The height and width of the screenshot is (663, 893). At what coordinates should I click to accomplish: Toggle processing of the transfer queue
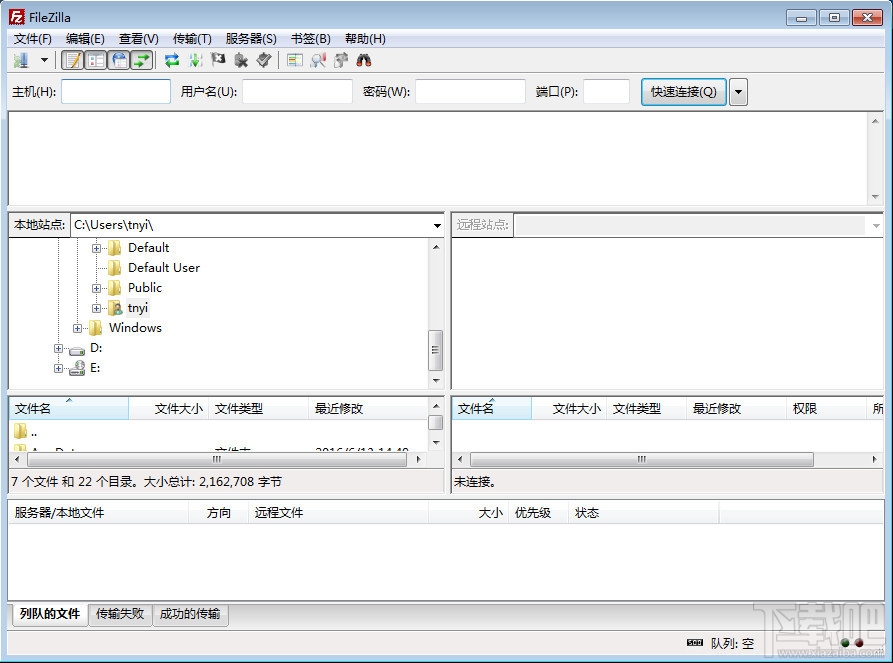coord(195,60)
